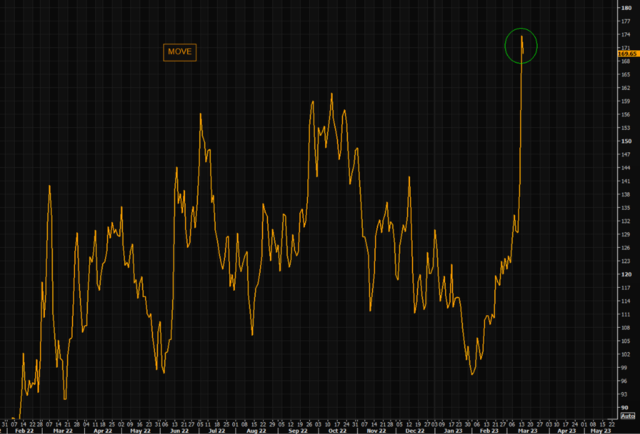This screenshot has width=640, height=434.
Task: Click the Jun 22 month label
Action: pos(181,429)
